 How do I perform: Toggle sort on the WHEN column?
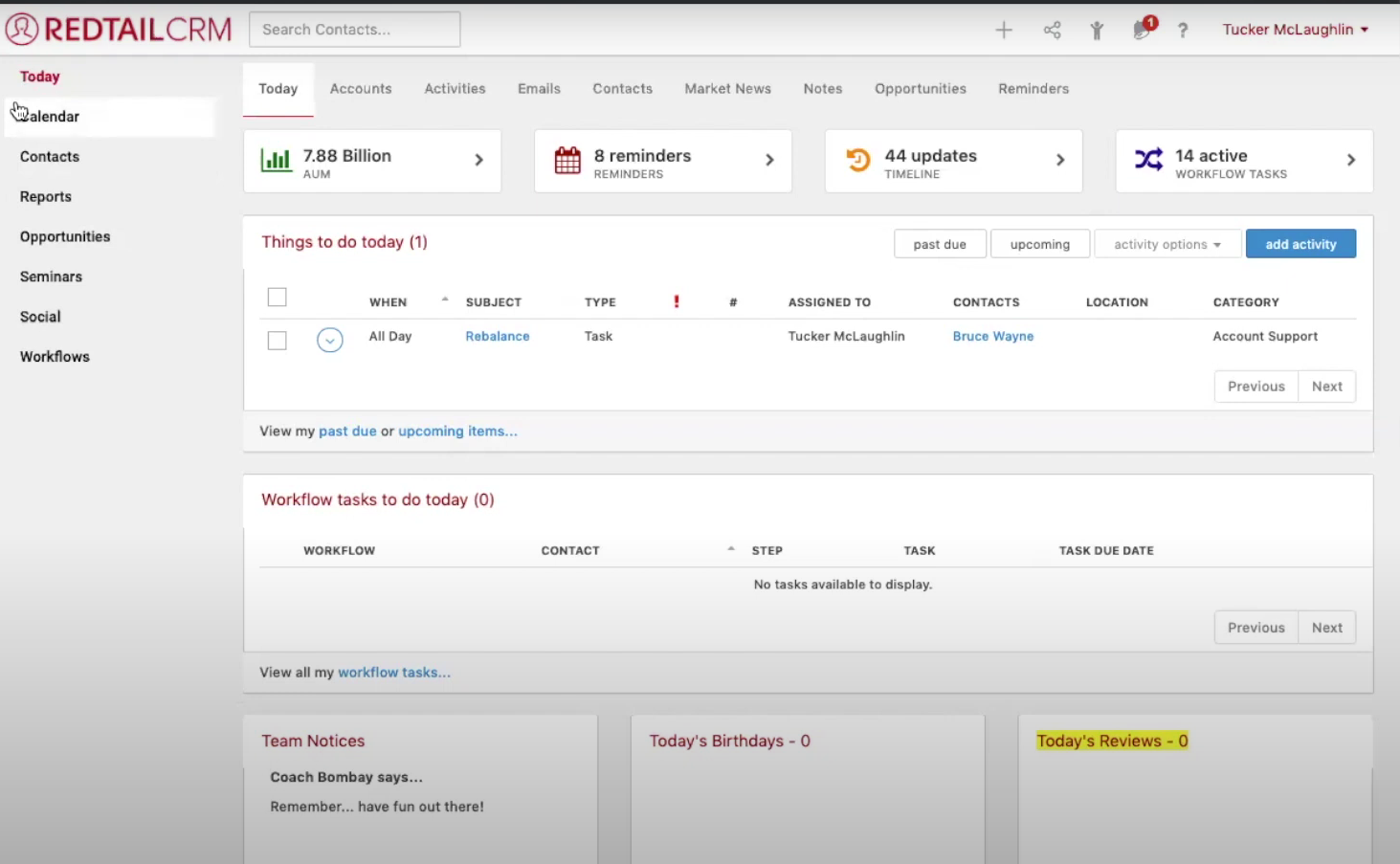click(388, 301)
